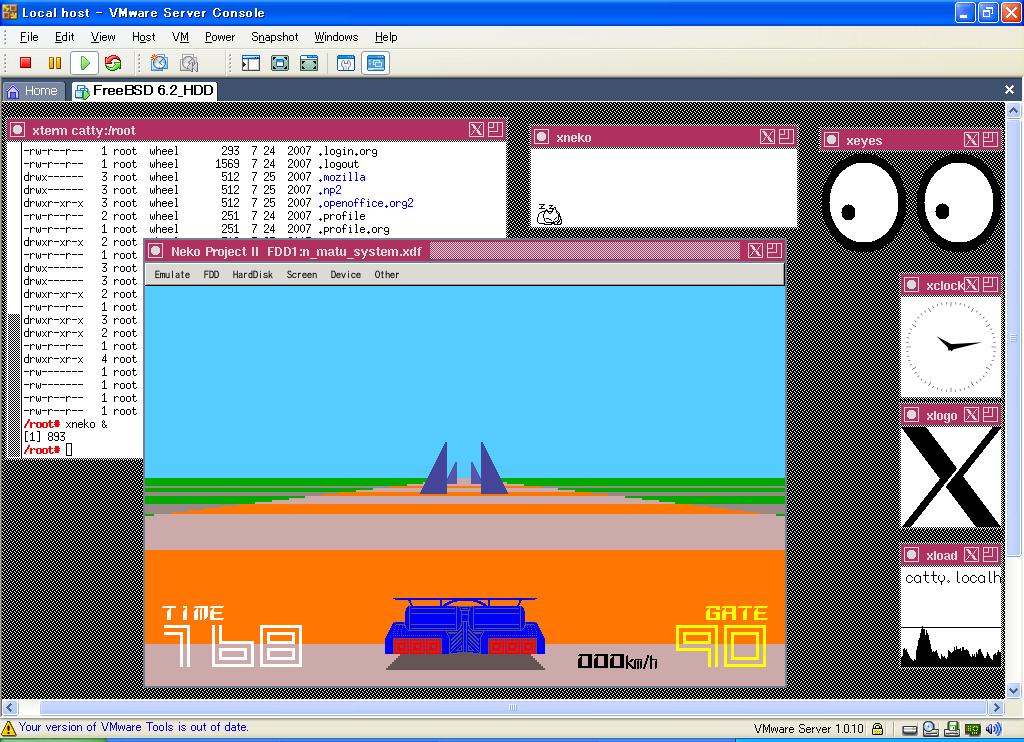Click the yellow warning triangle icon
Screen dimensions: 1024x742
tap(8, 728)
